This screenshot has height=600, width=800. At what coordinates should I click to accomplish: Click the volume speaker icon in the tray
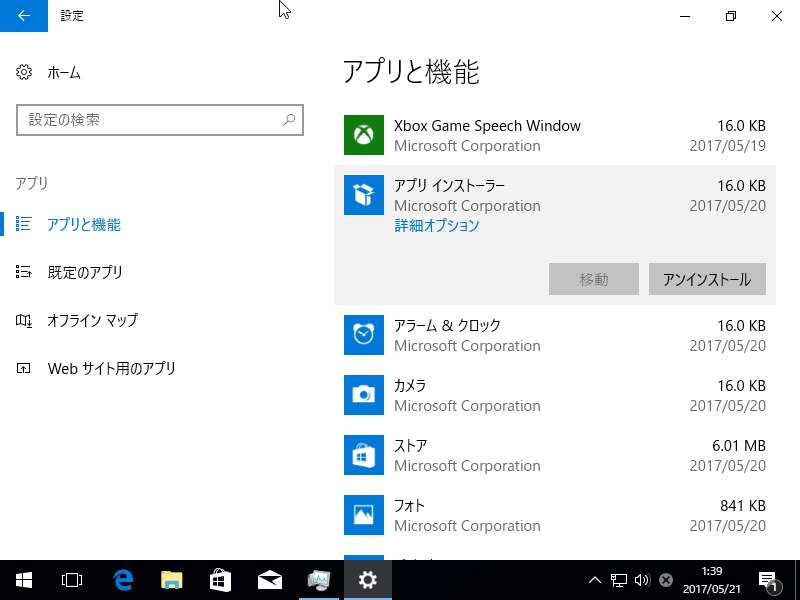click(642, 580)
